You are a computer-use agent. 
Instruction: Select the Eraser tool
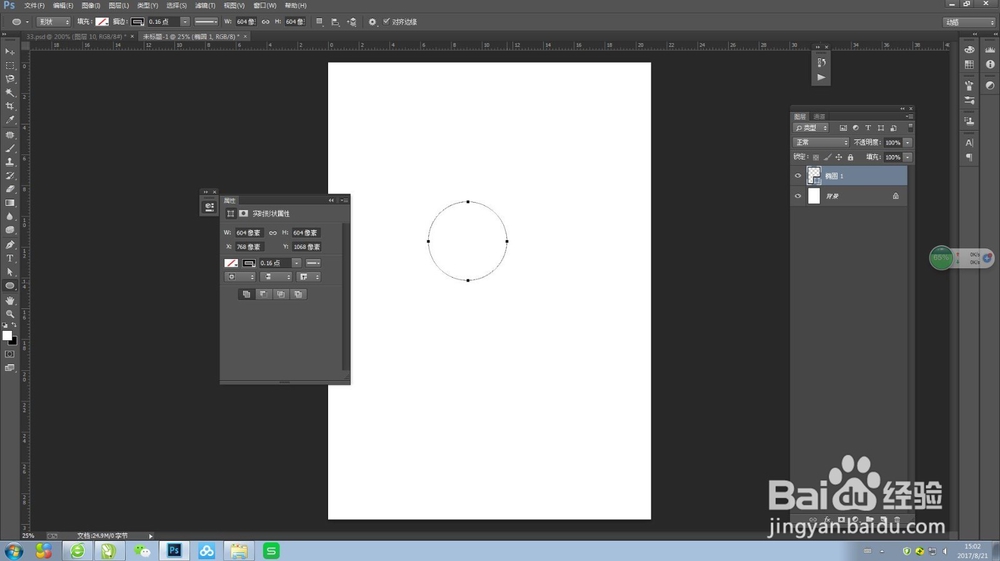tap(10, 189)
